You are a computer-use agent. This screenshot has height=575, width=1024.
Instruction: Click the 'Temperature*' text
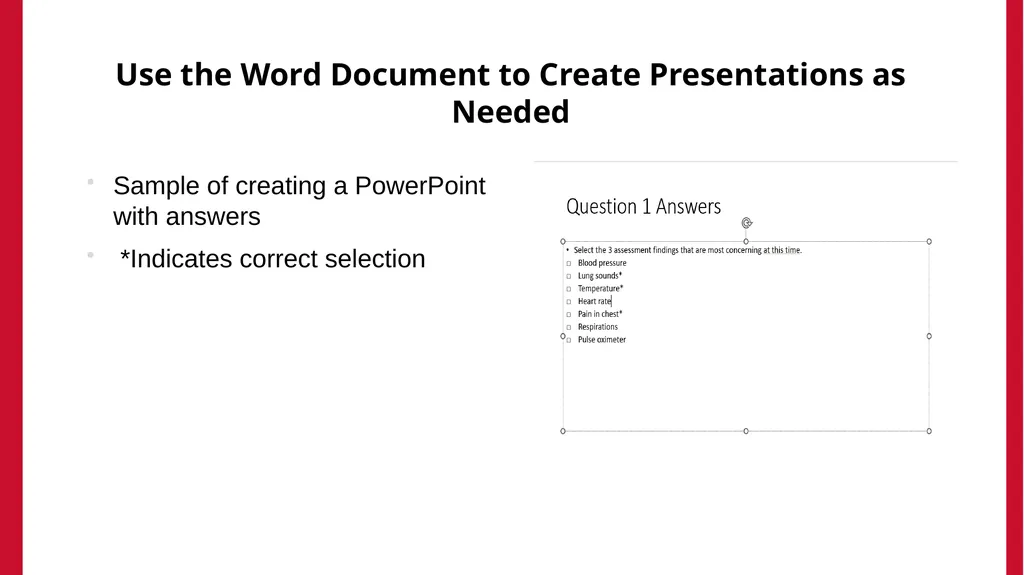coord(601,288)
